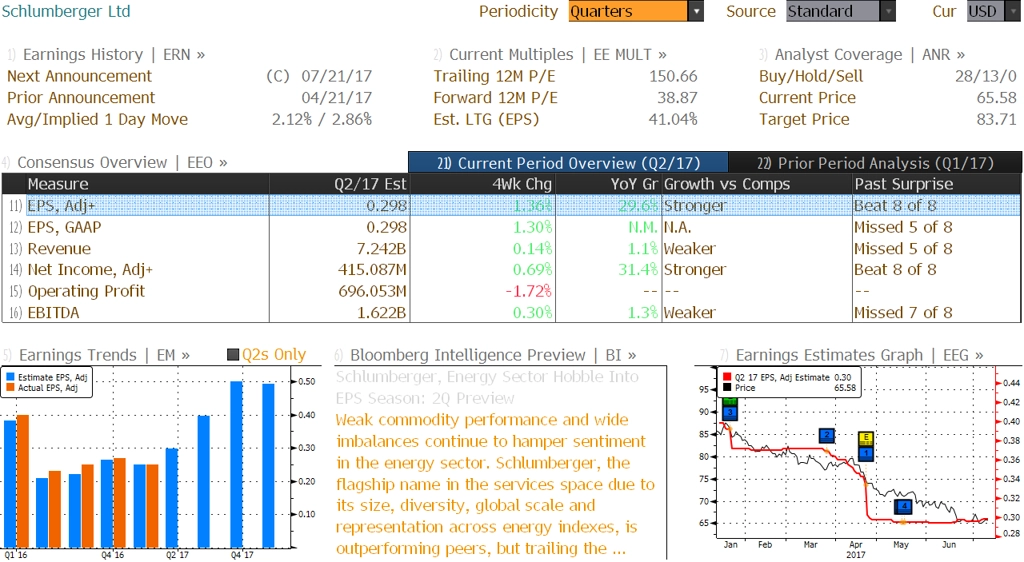Select the Revenue measure row
1024x562 pixels.
(511, 249)
